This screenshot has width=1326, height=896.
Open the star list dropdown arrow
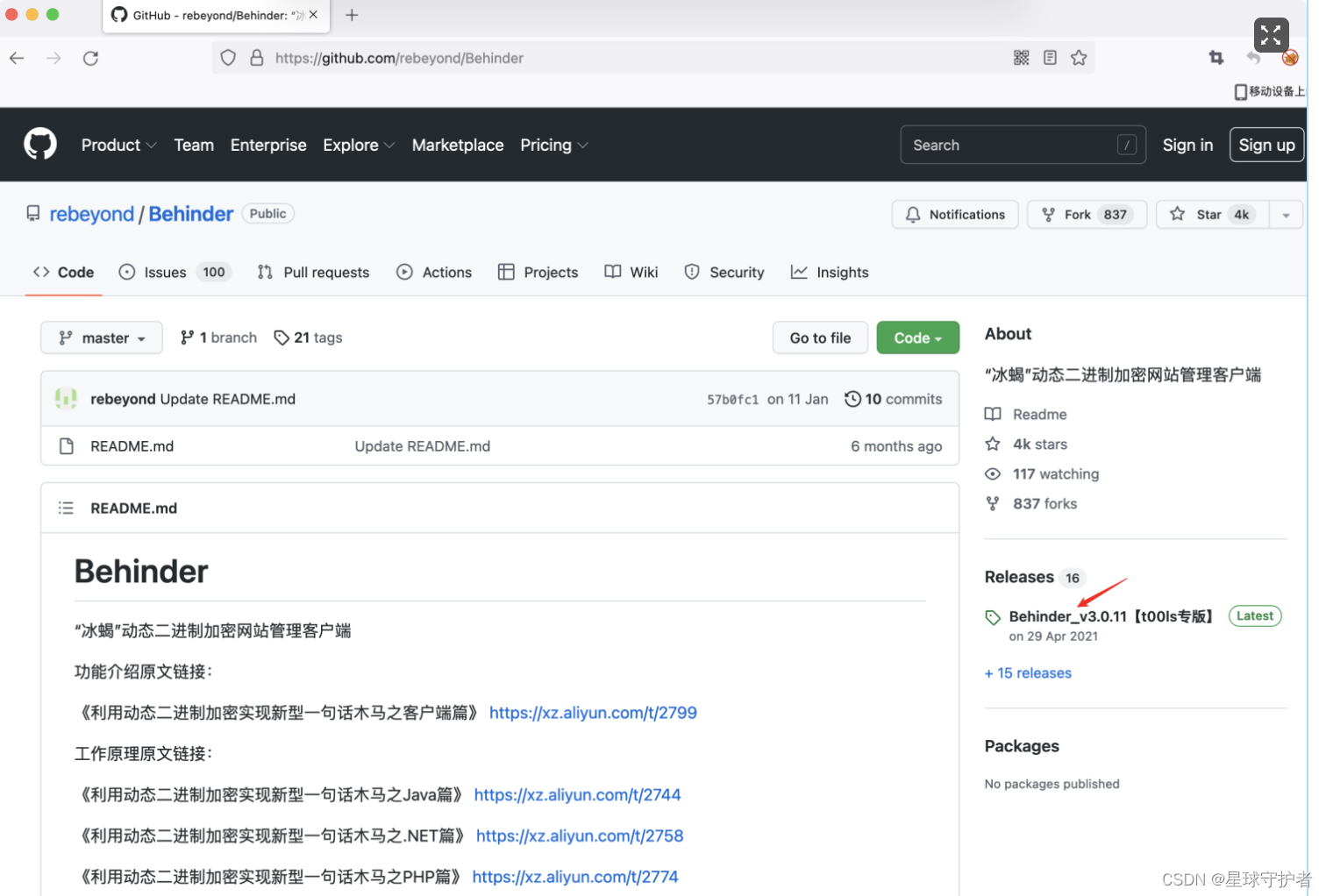tap(1286, 215)
